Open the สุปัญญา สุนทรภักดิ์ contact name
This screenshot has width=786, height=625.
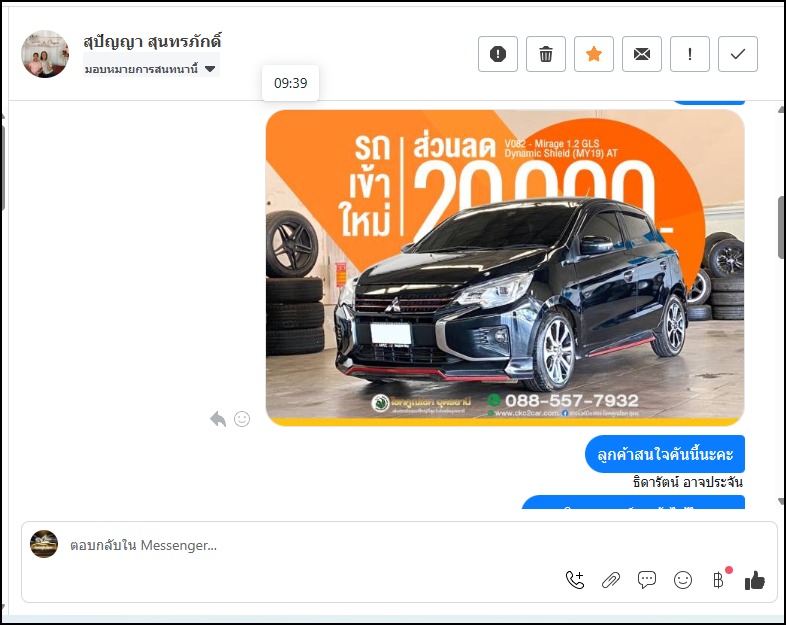pyautogui.click(x=152, y=41)
